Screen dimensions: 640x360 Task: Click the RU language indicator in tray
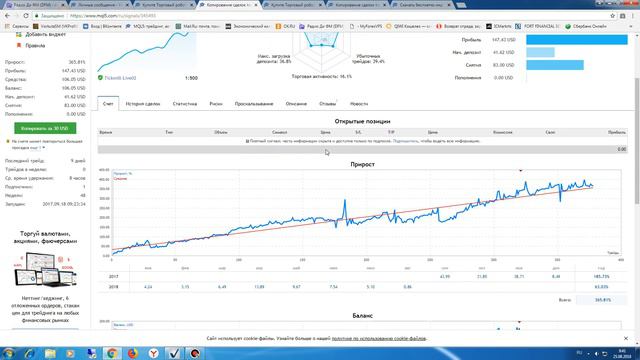pyautogui.click(x=579, y=352)
